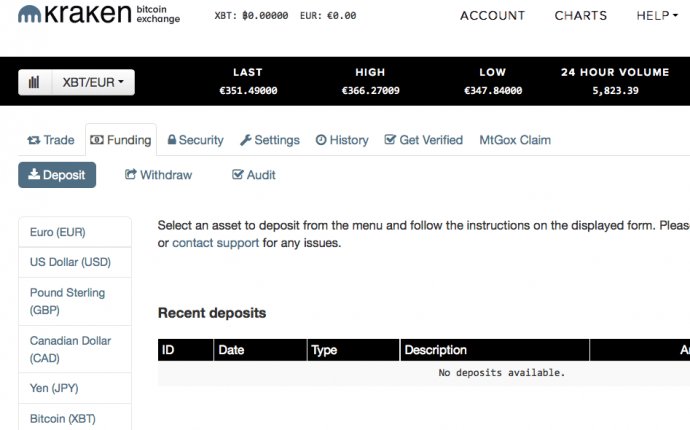Open CHARTS in top navigation
Screen dimensions: 690x430
coord(580,15)
